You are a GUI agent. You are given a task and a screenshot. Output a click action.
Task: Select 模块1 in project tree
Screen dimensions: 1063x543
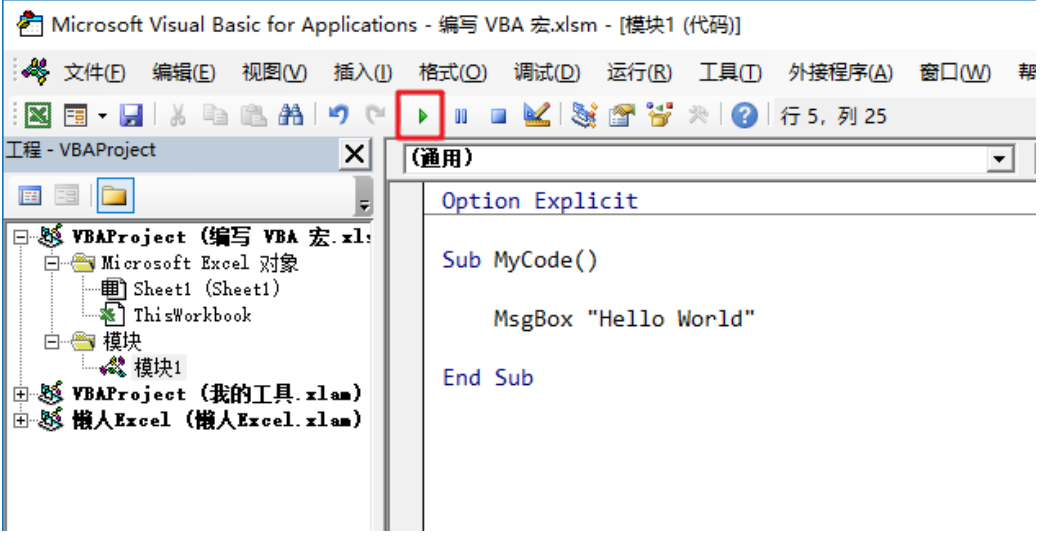coord(158,368)
